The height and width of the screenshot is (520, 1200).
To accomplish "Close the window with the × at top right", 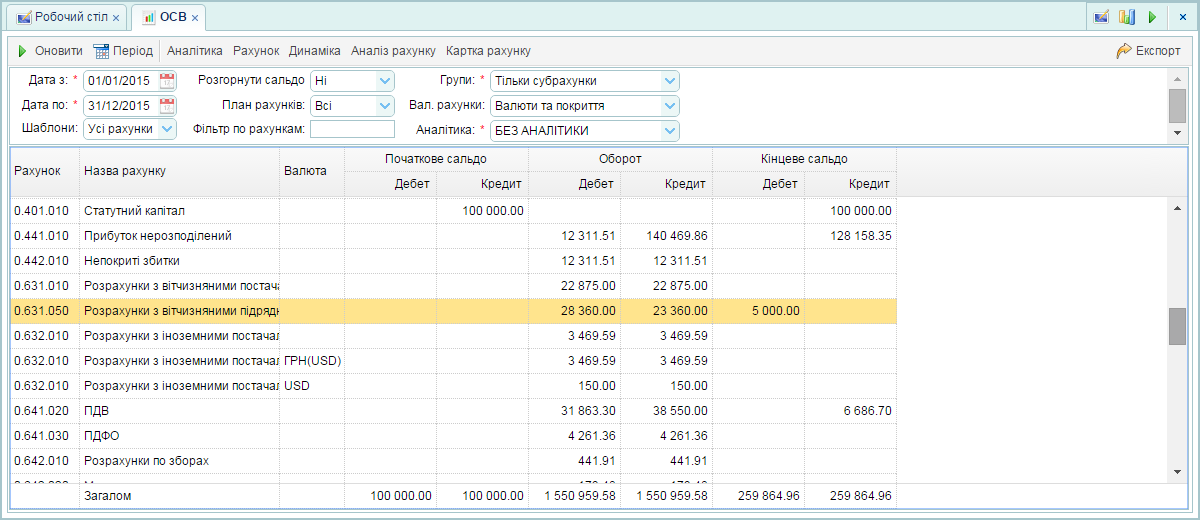I will [1182, 17].
